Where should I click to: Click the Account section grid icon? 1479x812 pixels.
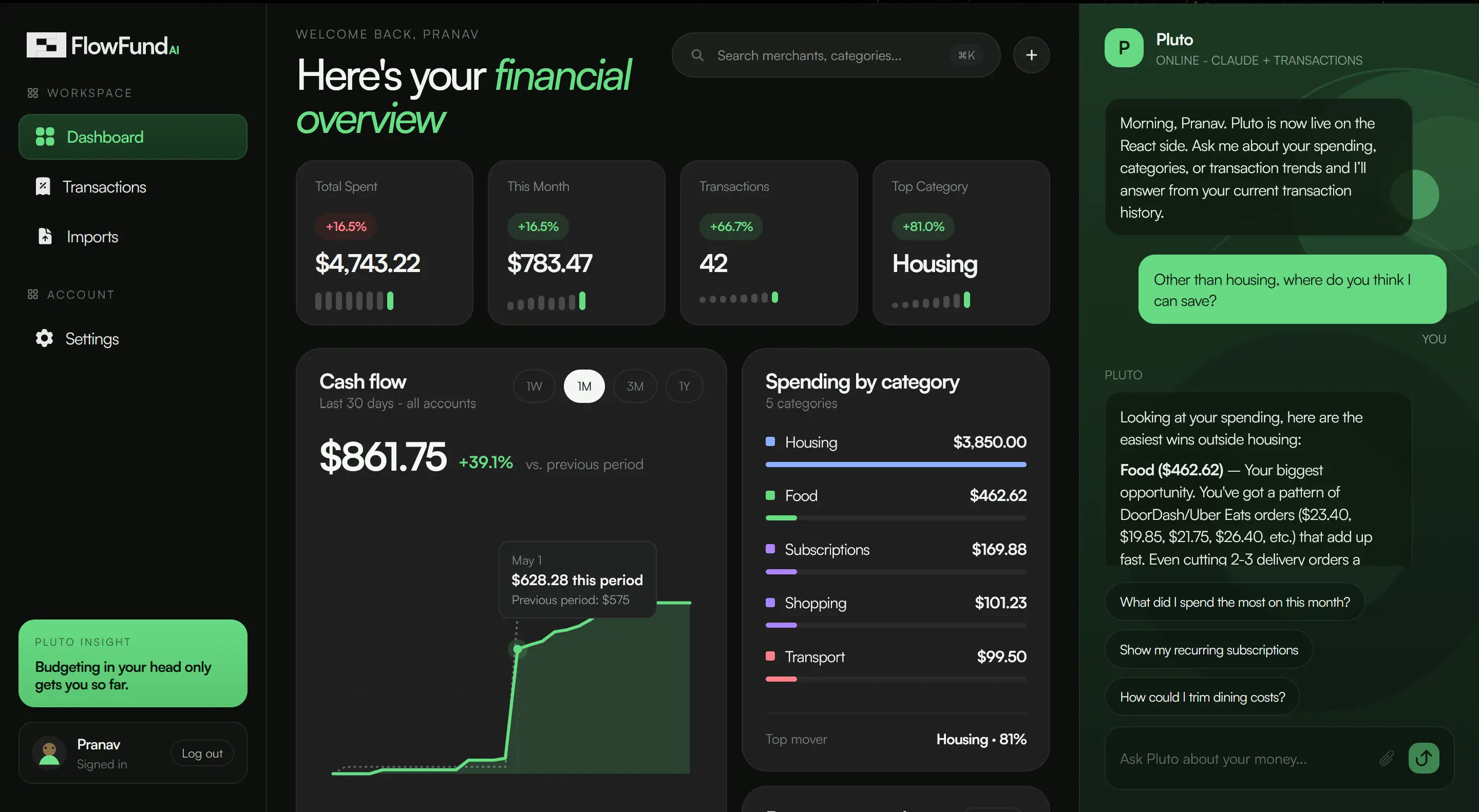coord(33,295)
